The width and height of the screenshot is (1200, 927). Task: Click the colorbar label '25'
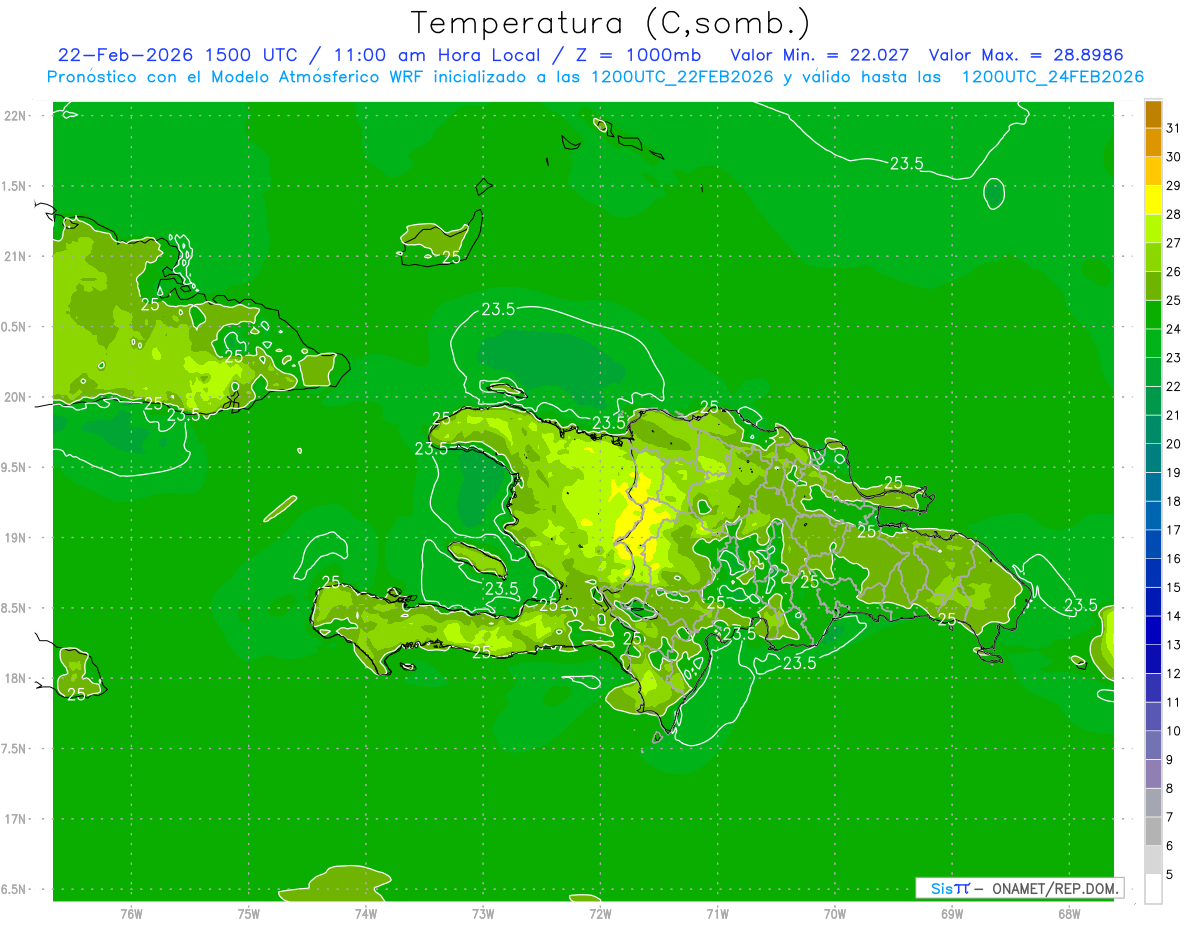1174,300
